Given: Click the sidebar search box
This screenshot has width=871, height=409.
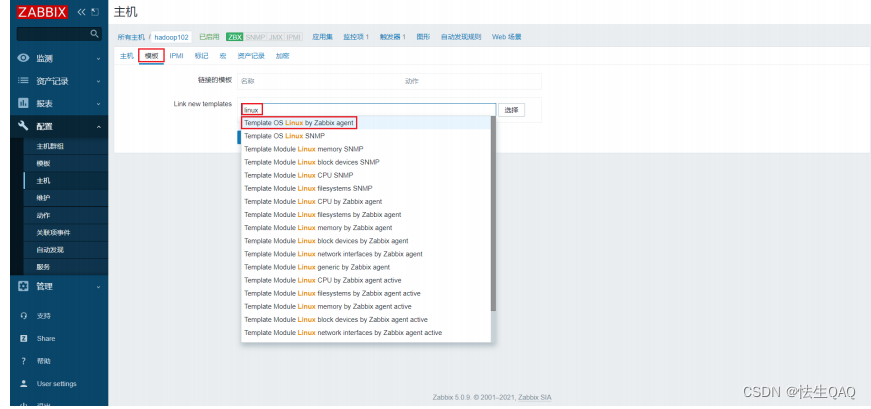Looking at the screenshot, I should 59,34.
